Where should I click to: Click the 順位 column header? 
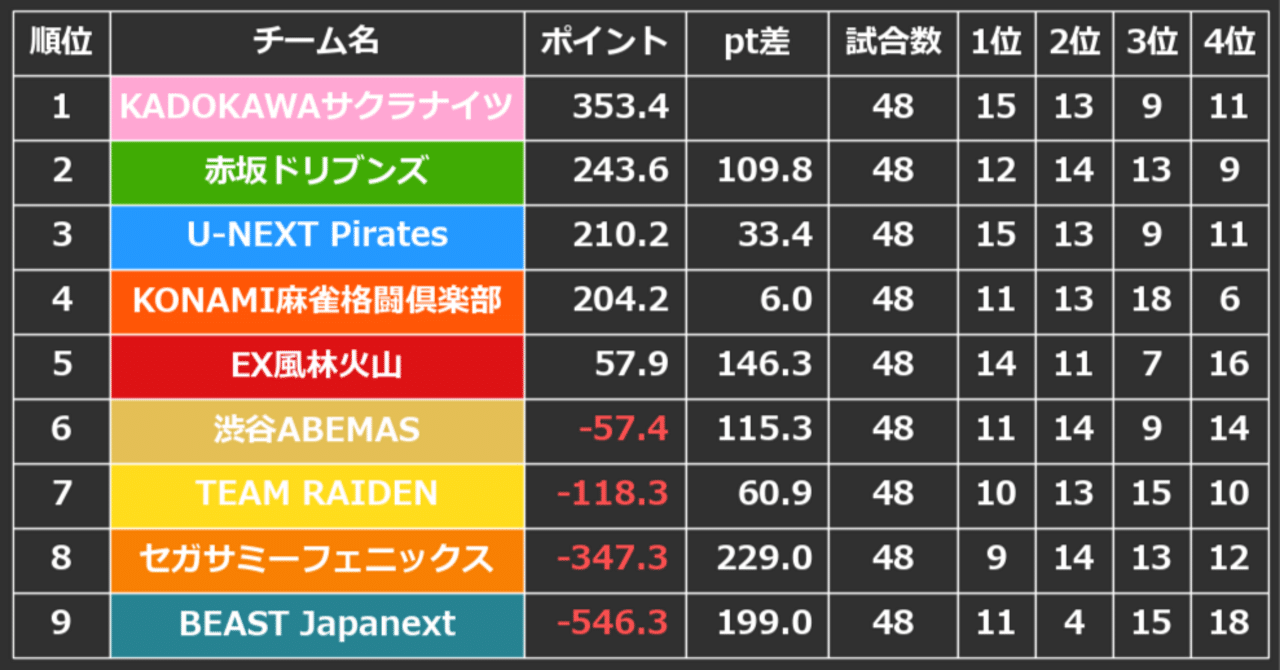(62, 43)
